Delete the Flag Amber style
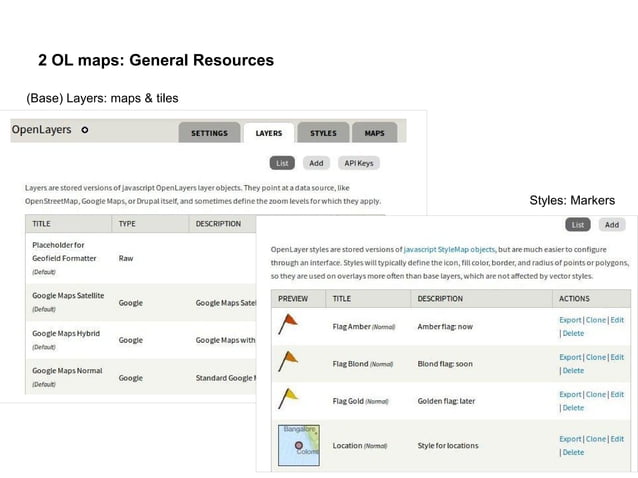Viewport: 638px width, 478px height. [573, 333]
